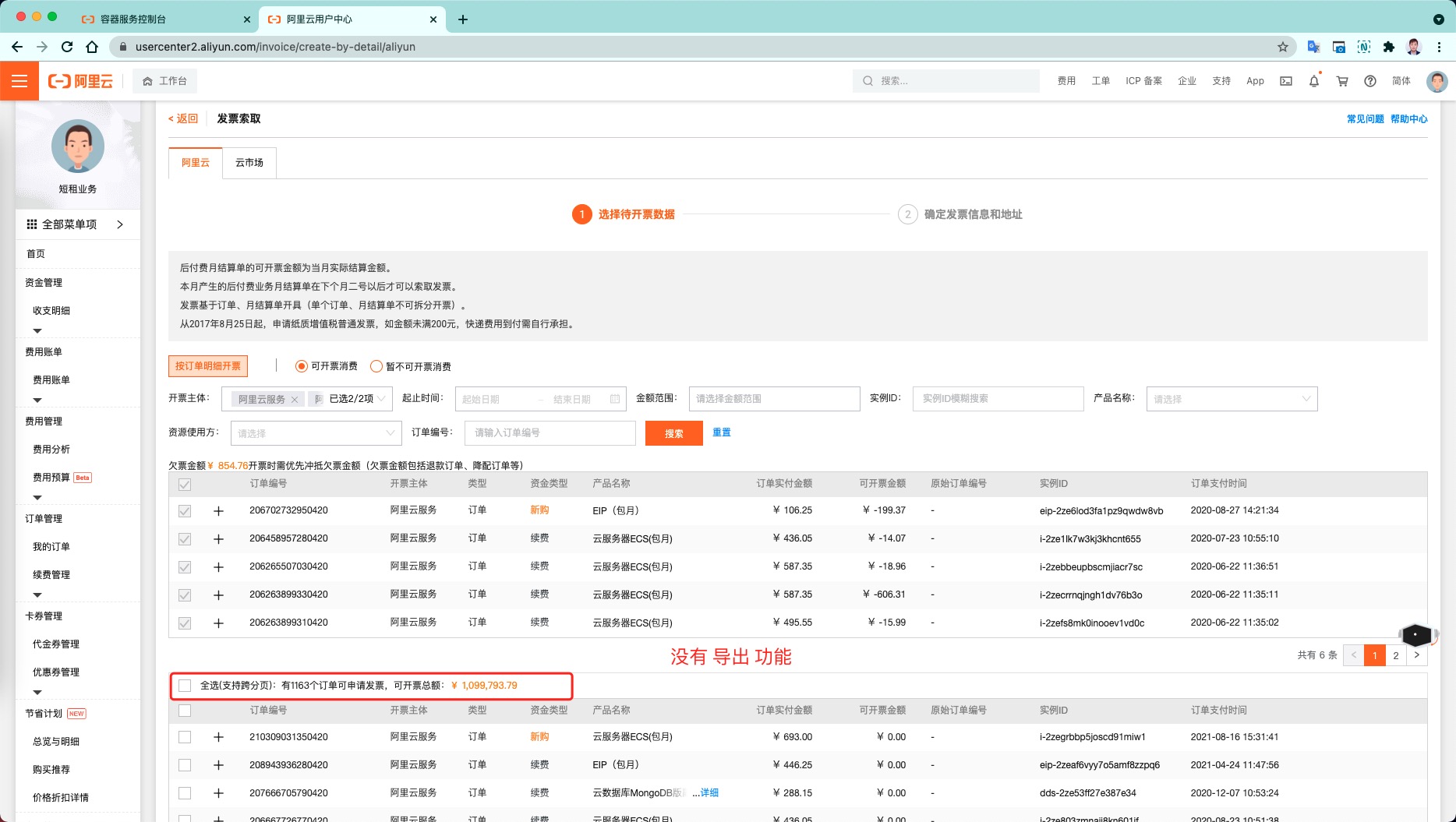Image resolution: width=1456 pixels, height=822 pixels.
Task: Open the Cloud Shell terminal icon
Action: [1286, 81]
